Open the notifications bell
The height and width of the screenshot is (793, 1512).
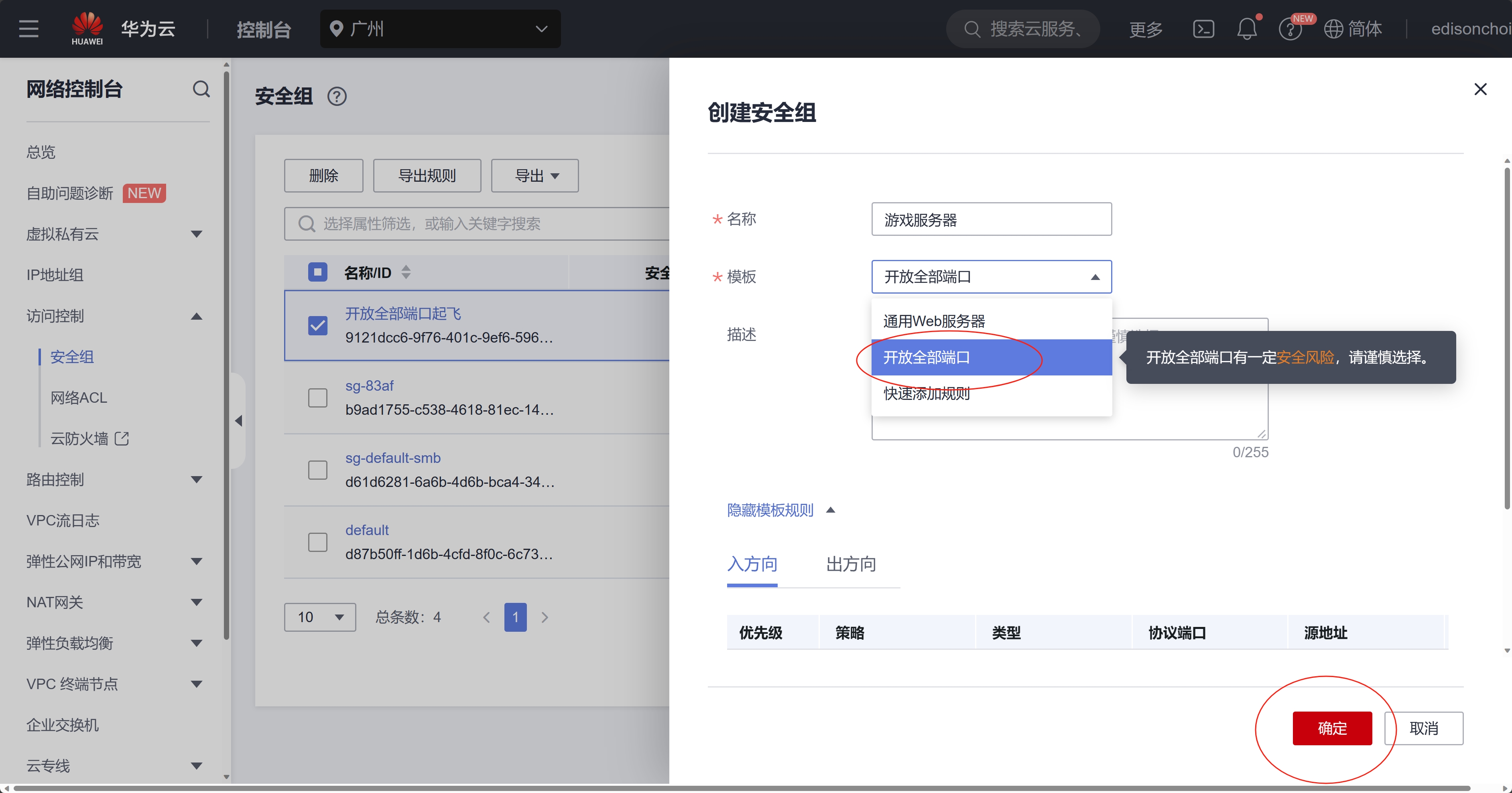tap(1247, 29)
